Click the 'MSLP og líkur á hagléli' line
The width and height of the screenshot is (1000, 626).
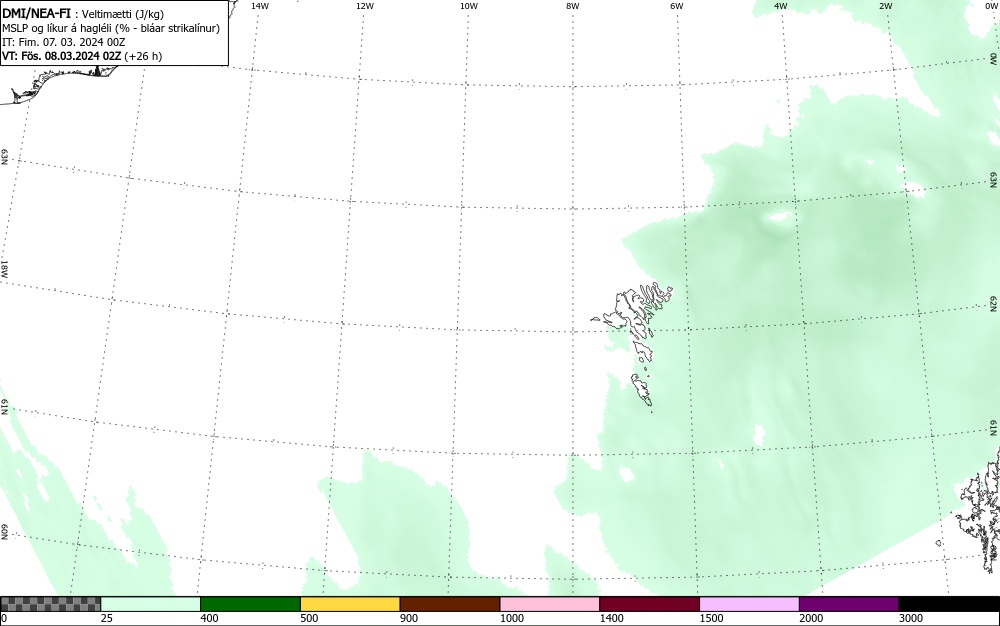coord(111,28)
